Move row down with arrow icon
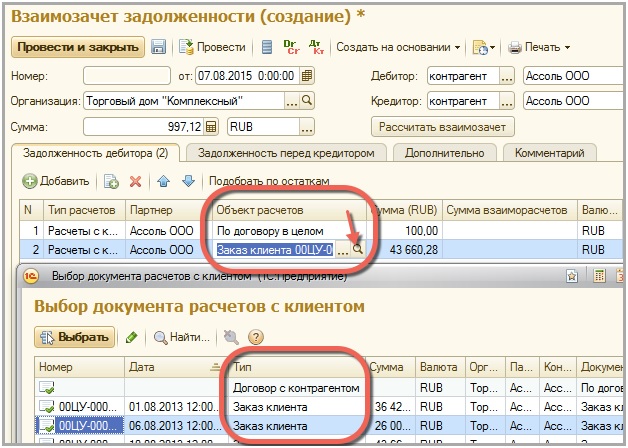This screenshot has height=448, width=628. [x=188, y=181]
